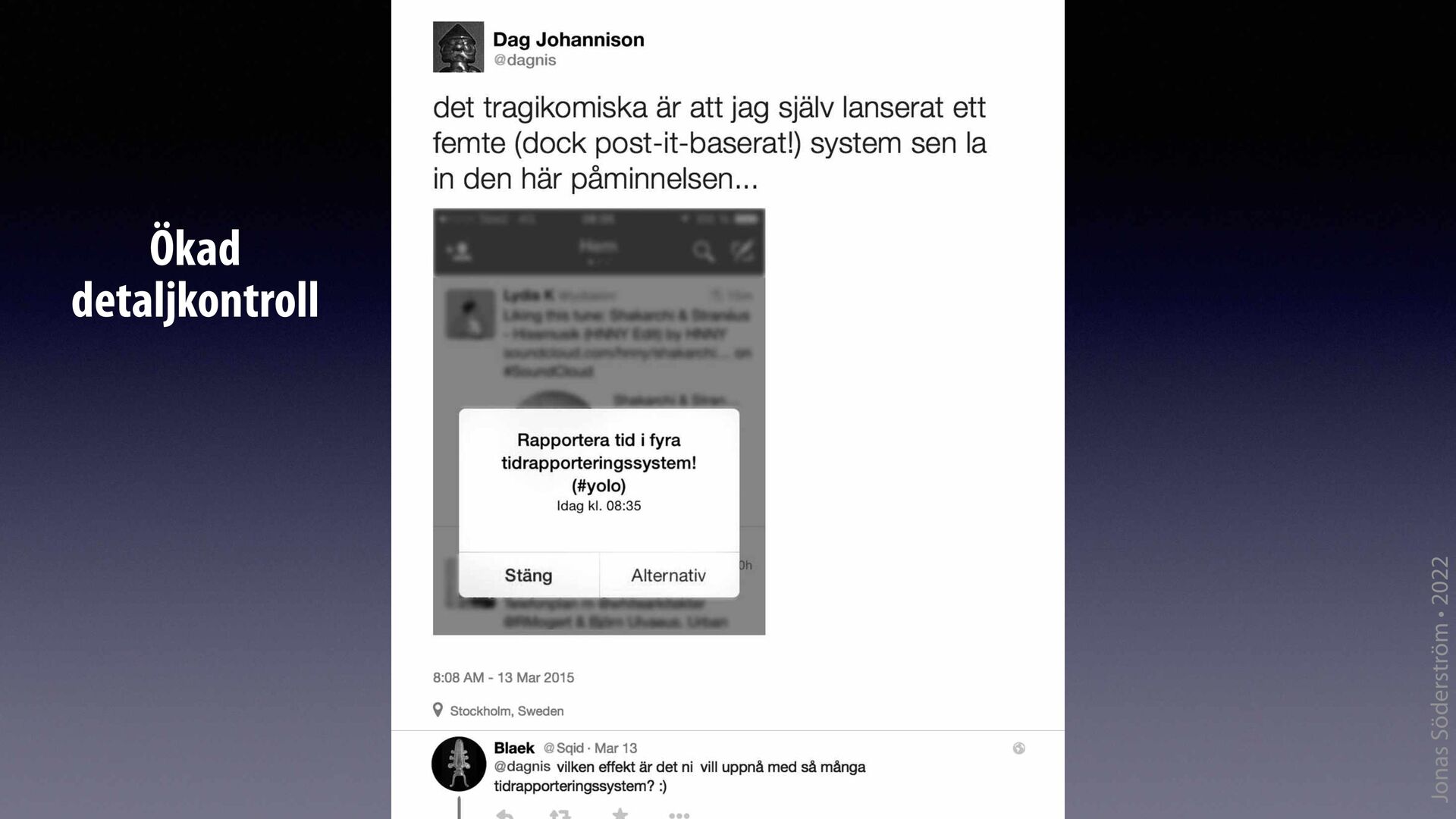Click the add-user icon in phone header
This screenshot has width=1456, height=819.
(x=460, y=252)
